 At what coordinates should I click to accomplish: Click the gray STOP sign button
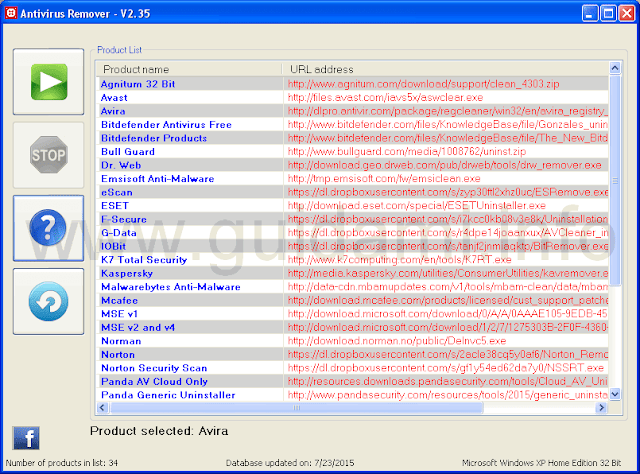tap(49, 155)
